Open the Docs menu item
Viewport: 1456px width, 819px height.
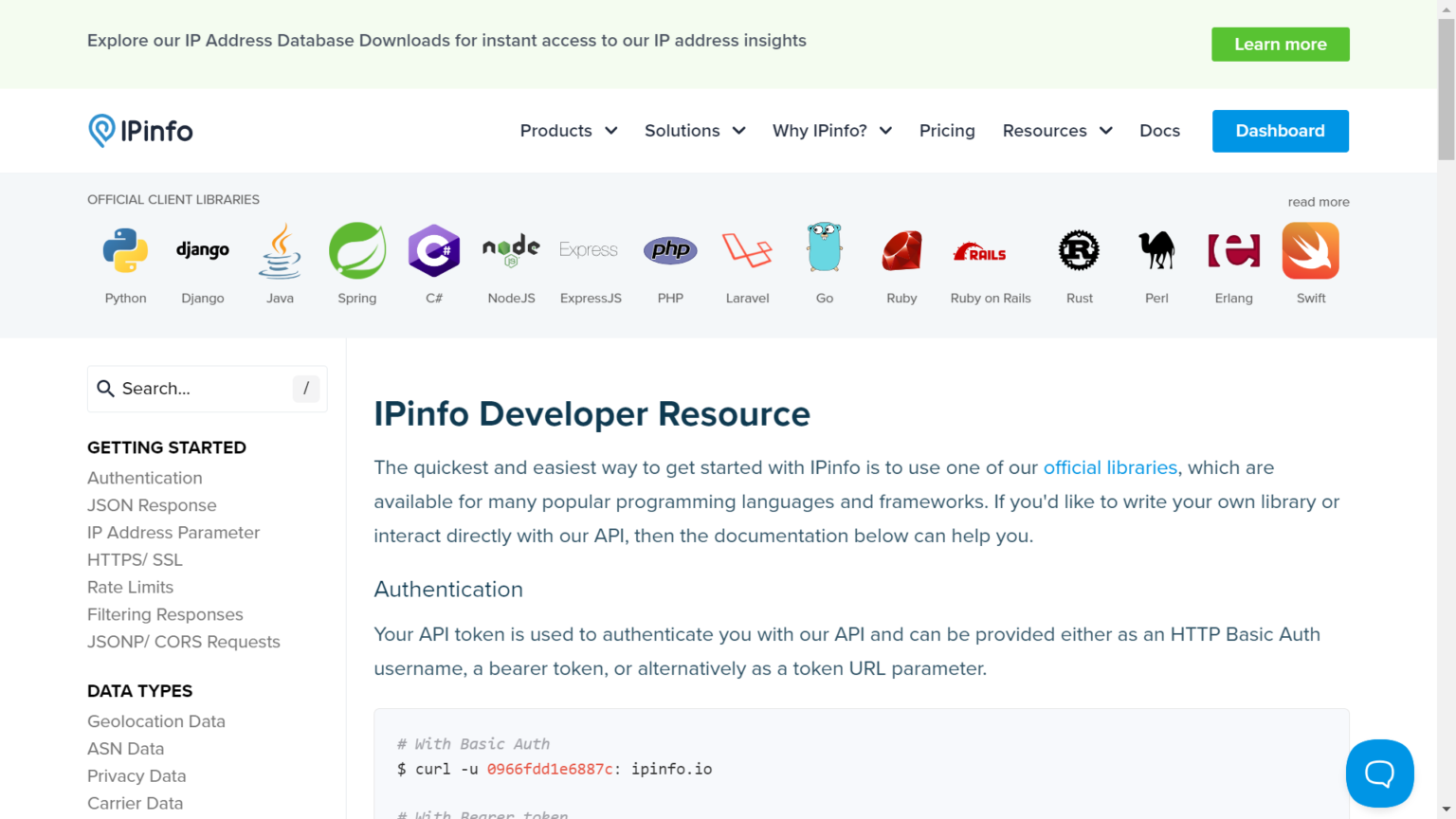(1159, 131)
